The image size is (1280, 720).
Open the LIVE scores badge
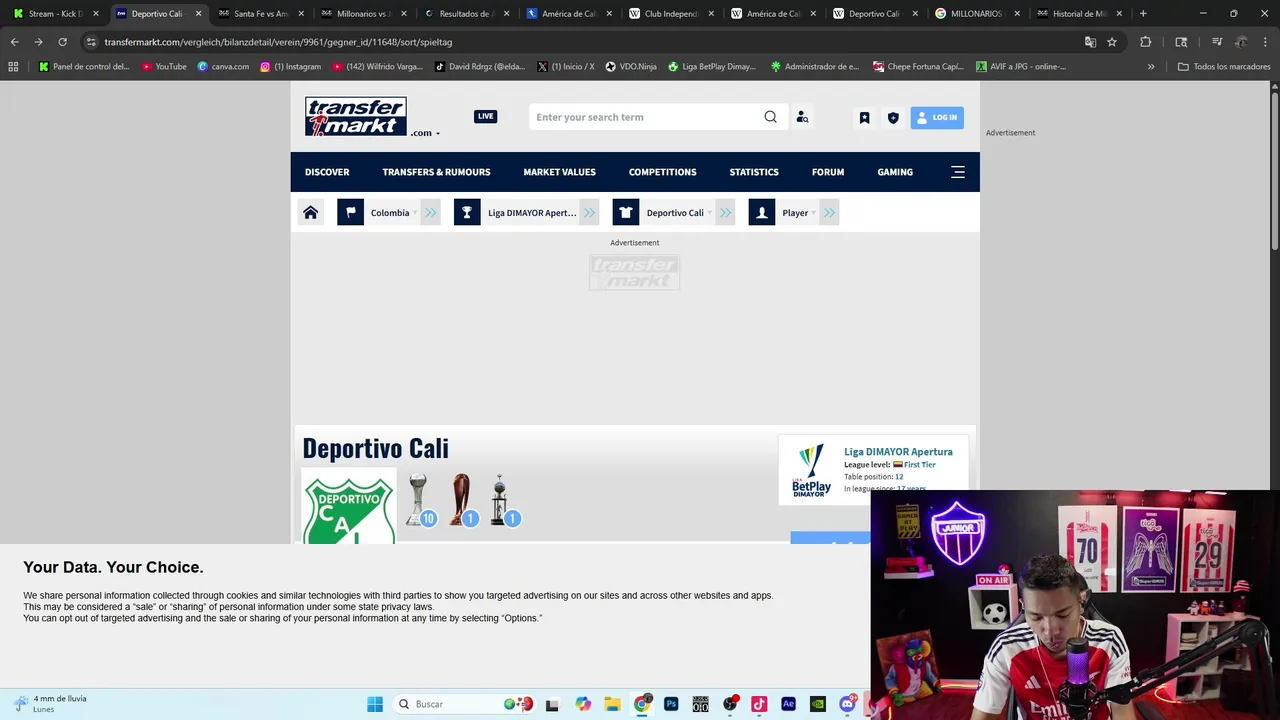point(485,116)
